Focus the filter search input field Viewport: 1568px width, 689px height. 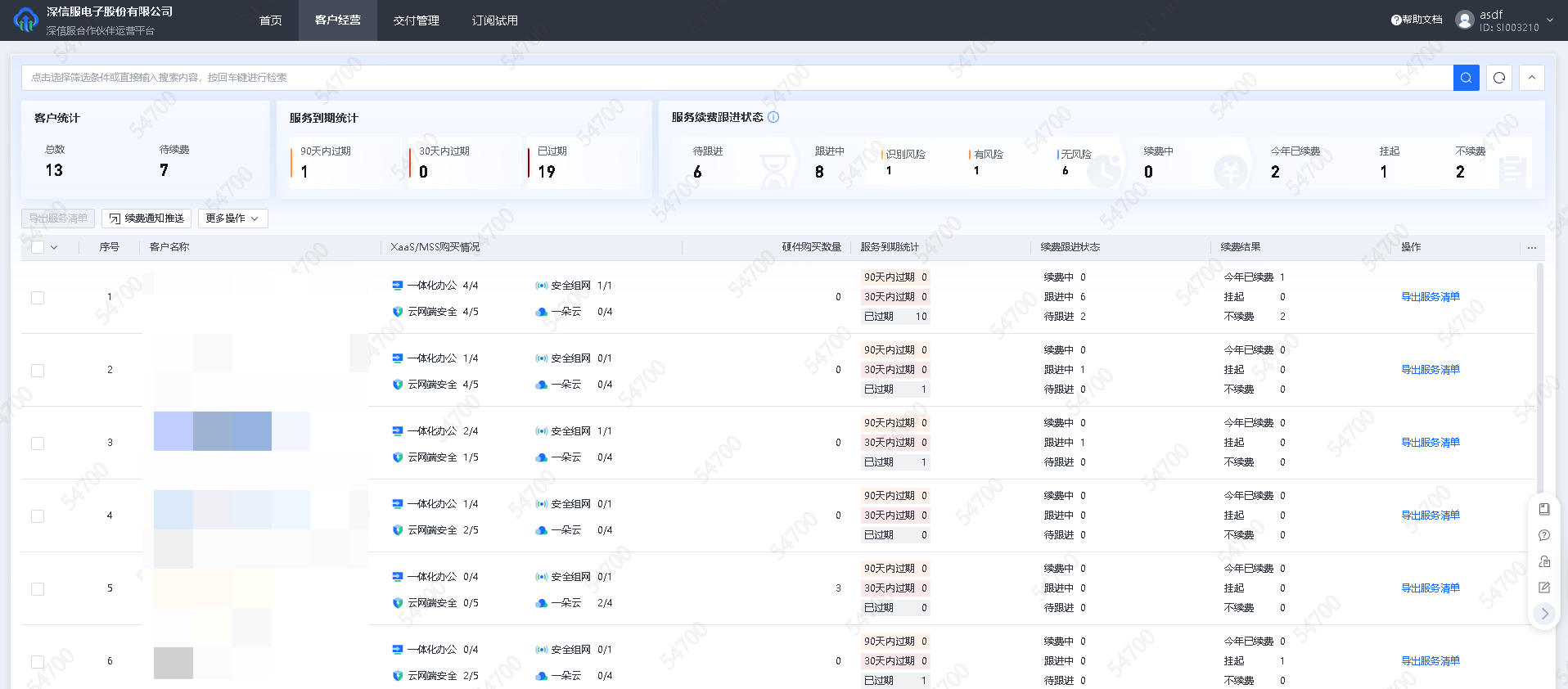[737, 78]
